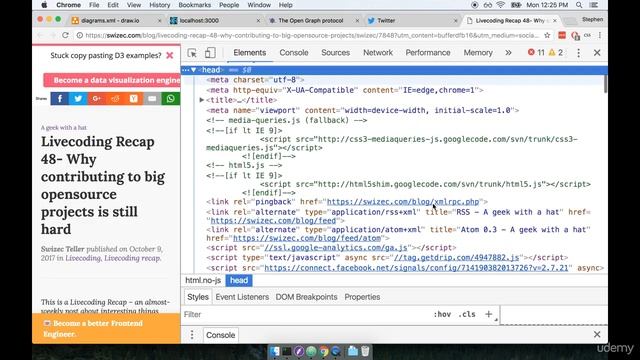Share the post on Twitter
The height and width of the screenshot is (360, 640).
78,98
